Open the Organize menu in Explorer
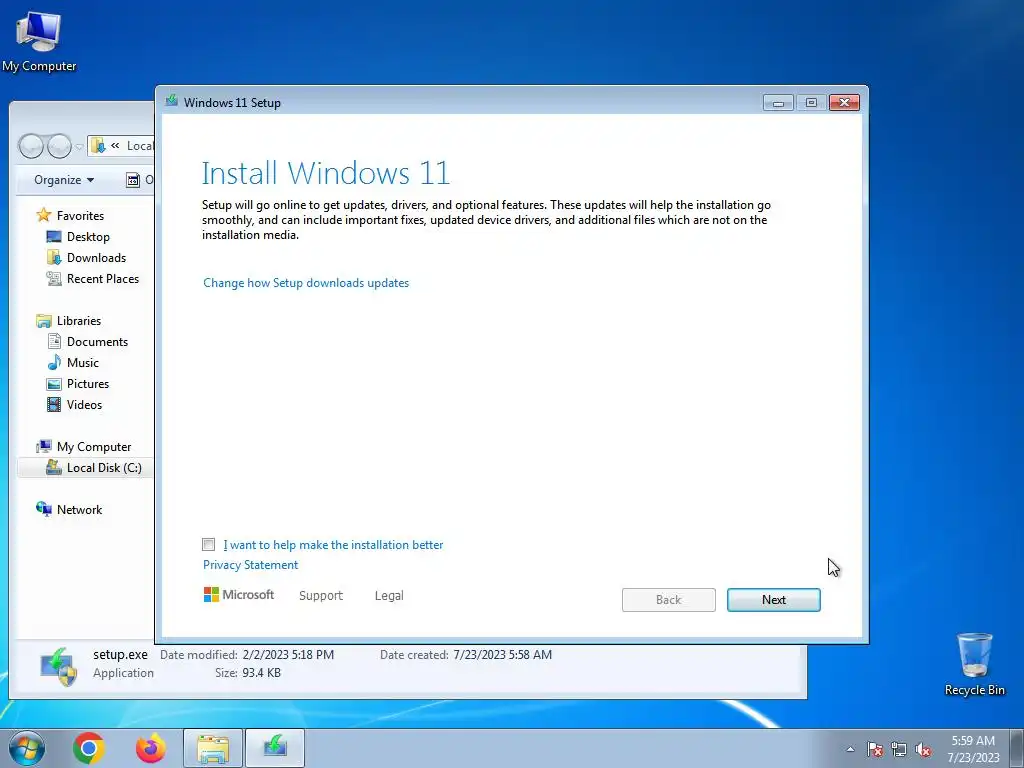This screenshot has width=1024, height=768. [x=64, y=180]
